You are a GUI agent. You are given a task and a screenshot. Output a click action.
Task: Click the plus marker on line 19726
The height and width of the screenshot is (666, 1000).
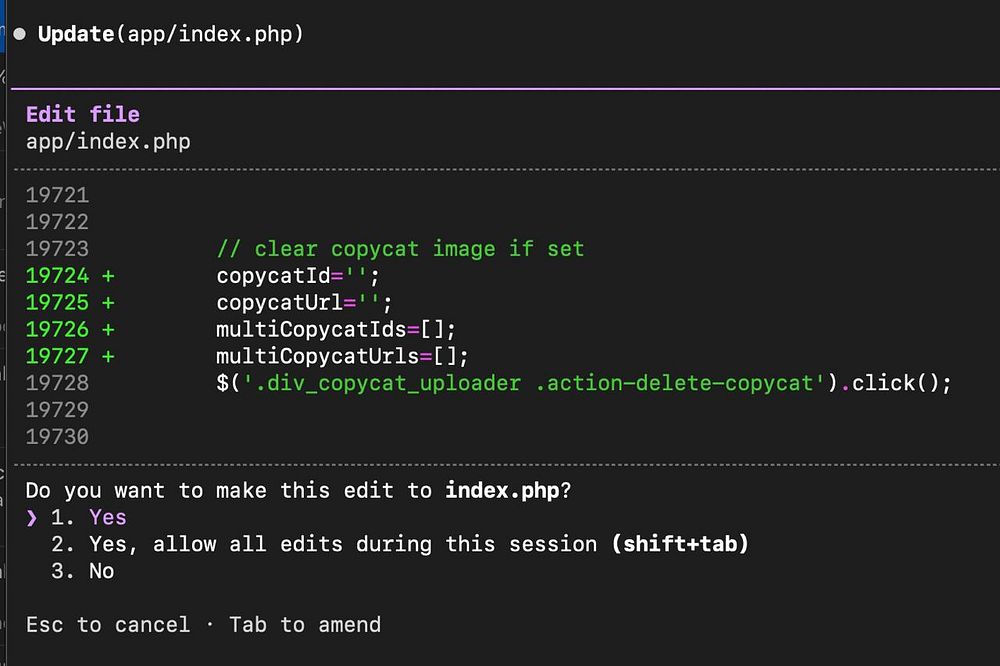pos(108,329)
